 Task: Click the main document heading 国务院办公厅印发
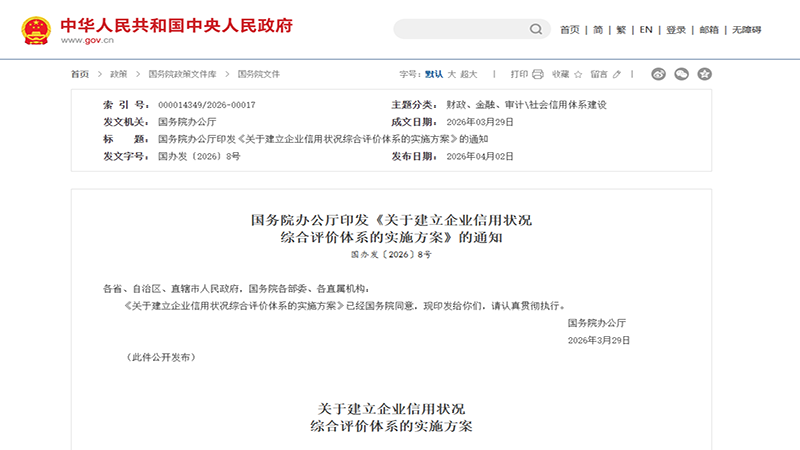[x=391, y=229]
